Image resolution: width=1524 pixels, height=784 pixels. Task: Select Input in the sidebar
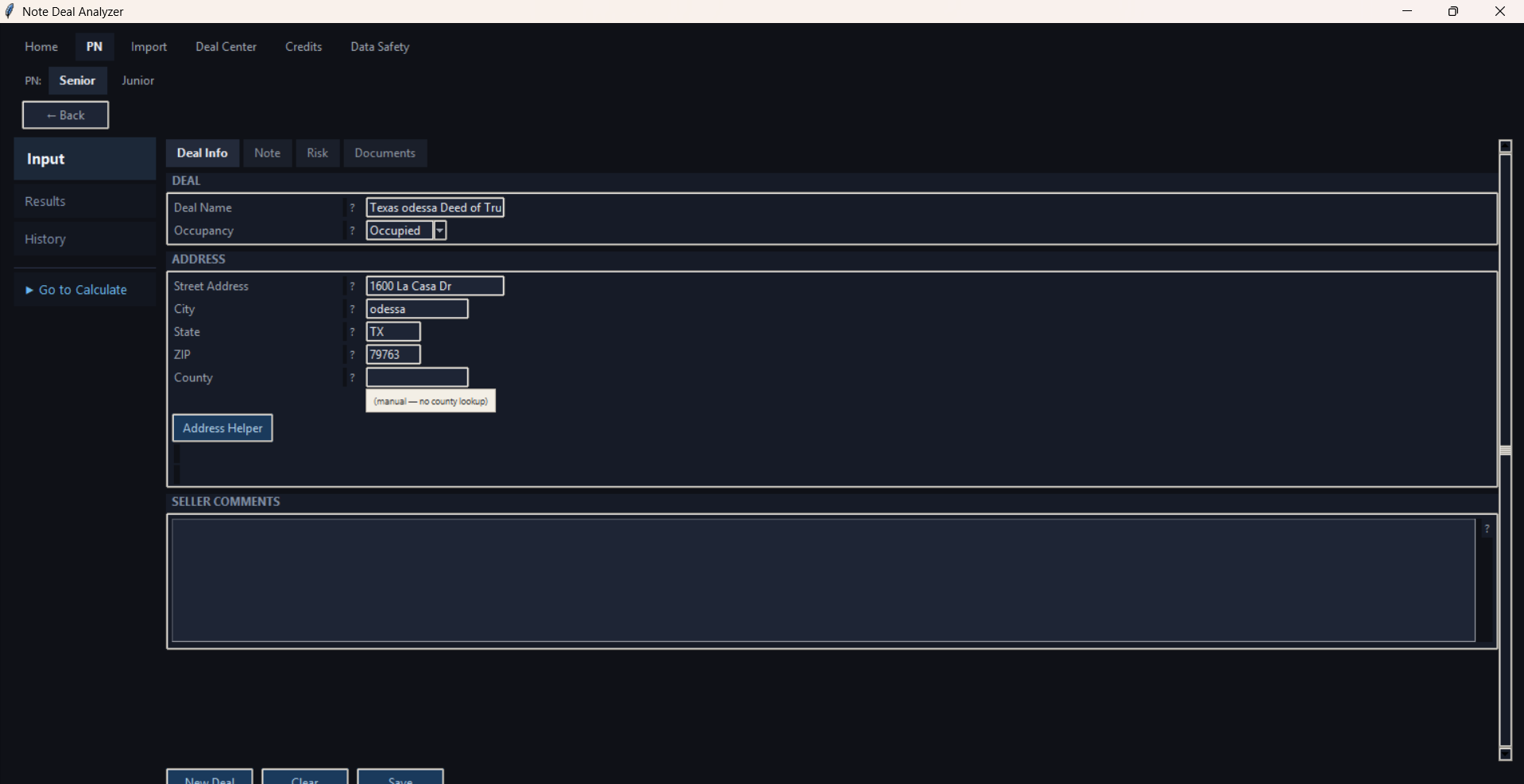pos(85,159)
